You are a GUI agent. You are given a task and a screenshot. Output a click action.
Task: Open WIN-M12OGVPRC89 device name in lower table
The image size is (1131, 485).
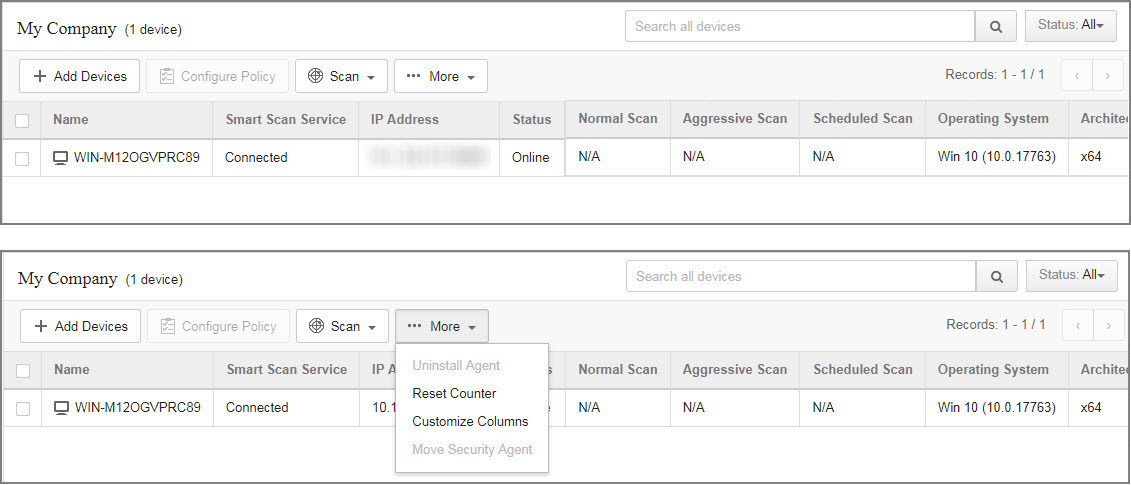pyautogui.click(x=137, y=408)
